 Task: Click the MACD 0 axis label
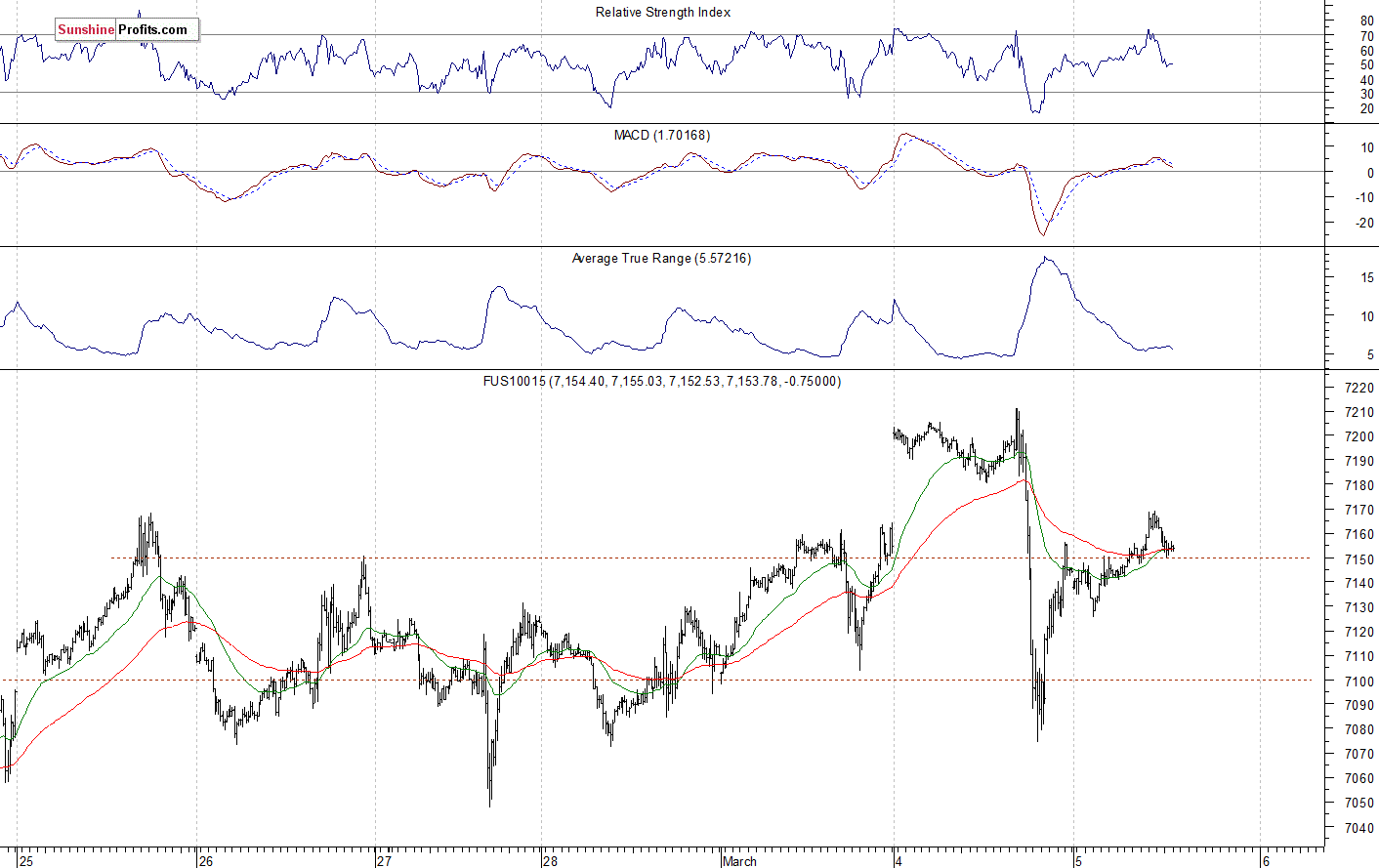pyautogui.click(x=1370, y=174)
